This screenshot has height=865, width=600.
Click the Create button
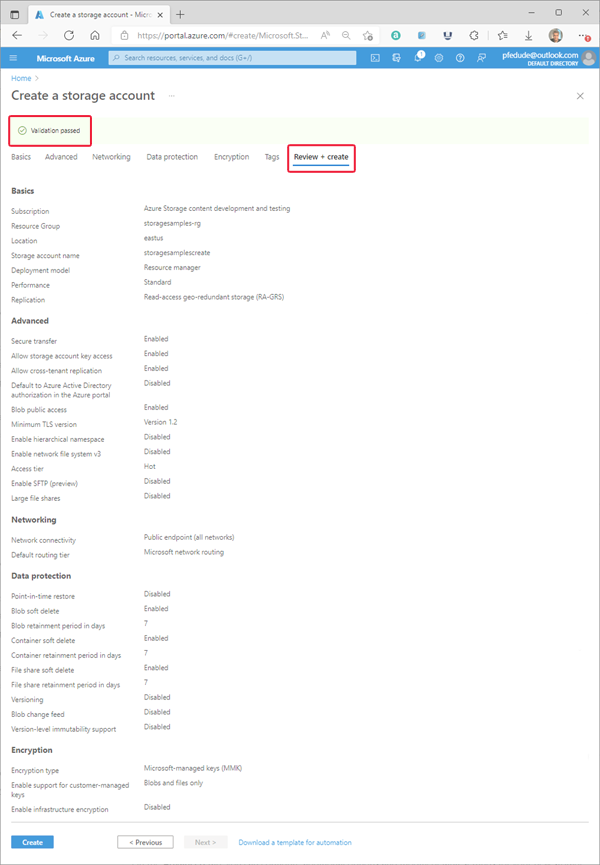tap(33, 842)
